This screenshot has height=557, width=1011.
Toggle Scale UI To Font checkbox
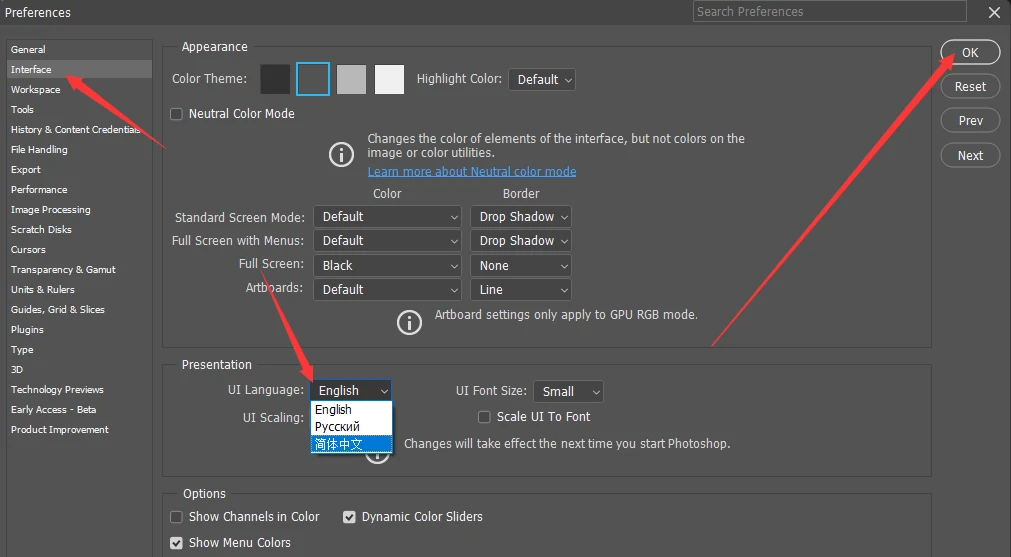pos(484,417)
